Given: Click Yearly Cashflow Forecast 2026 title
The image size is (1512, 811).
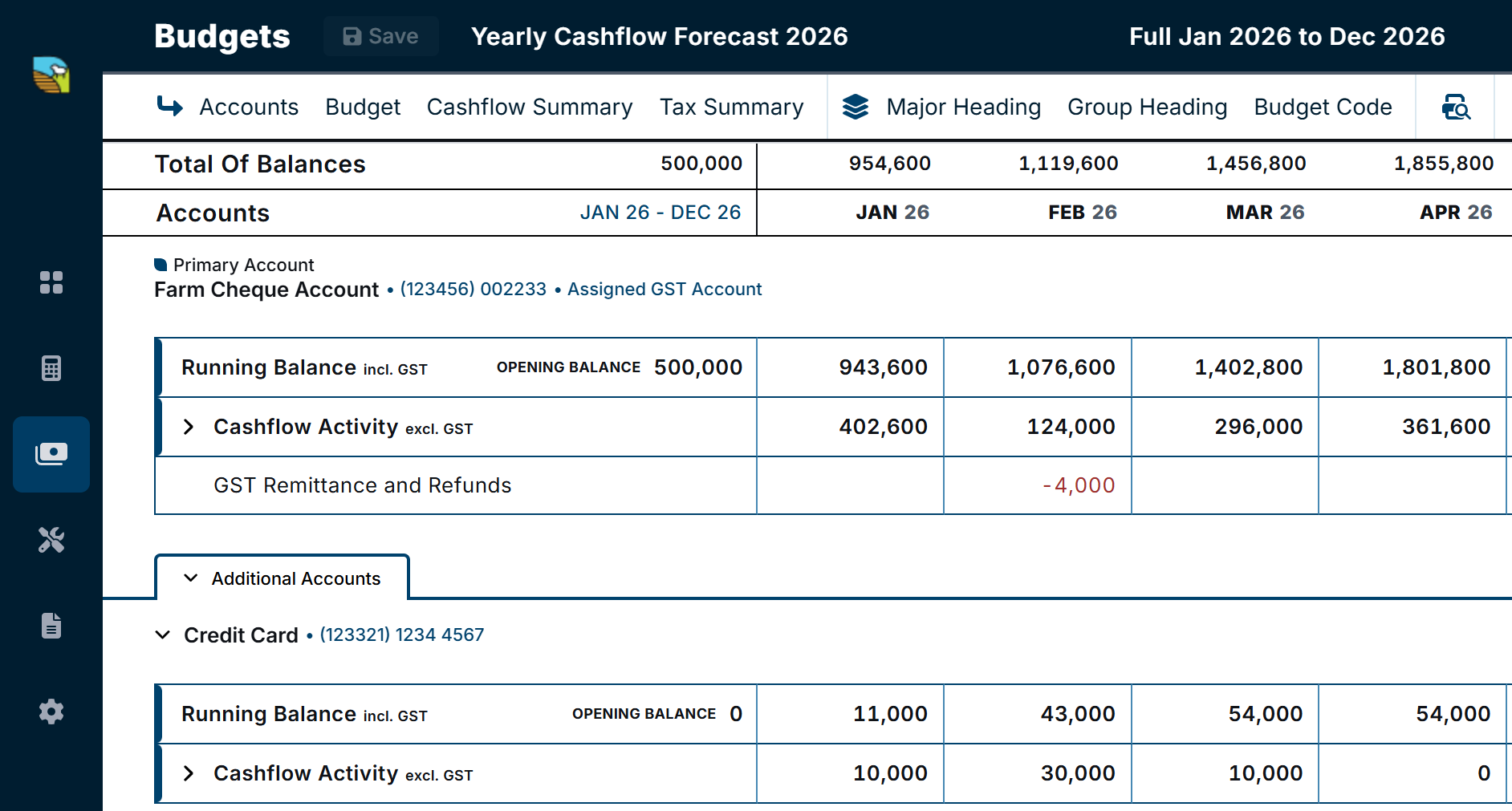Looking at the screenshot, I should coord(659,36).
